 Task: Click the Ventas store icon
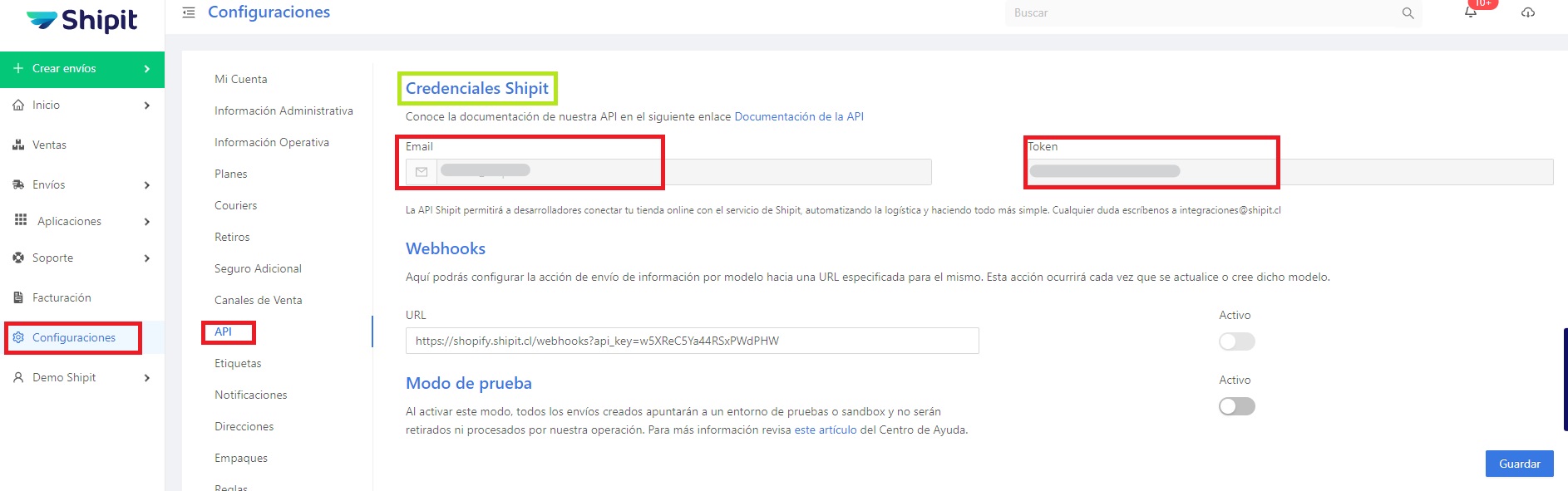[18, 145]
